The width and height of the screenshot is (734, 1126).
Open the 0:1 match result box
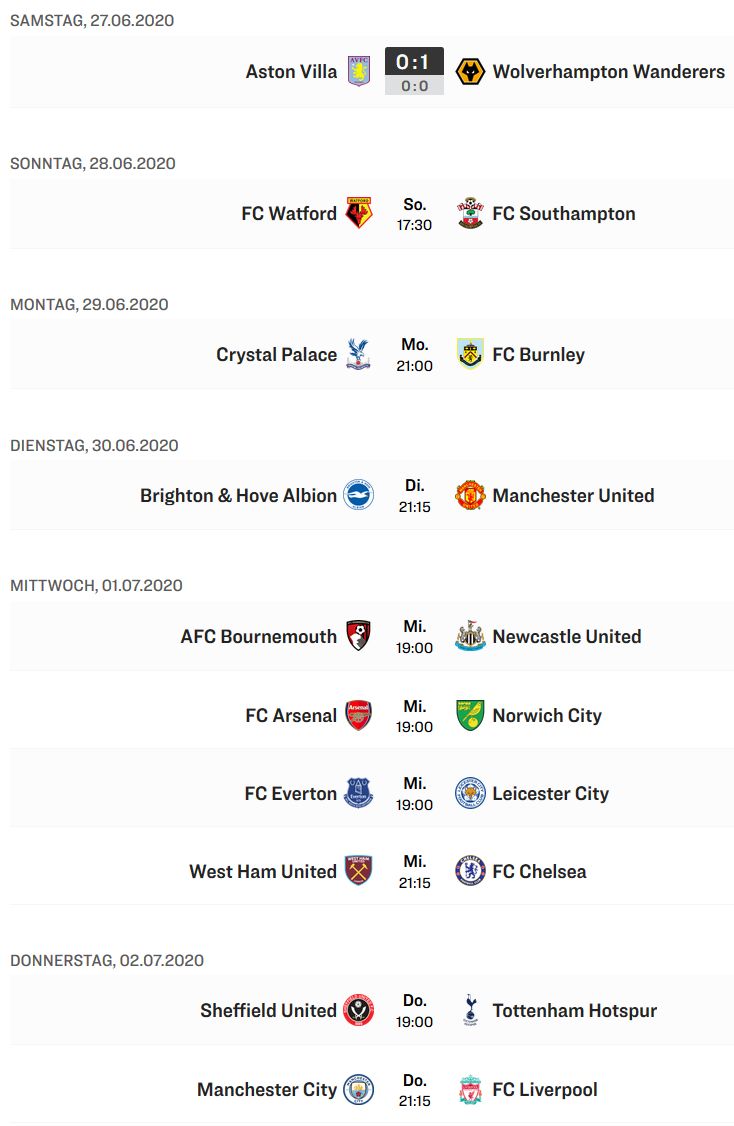point(414,71)
